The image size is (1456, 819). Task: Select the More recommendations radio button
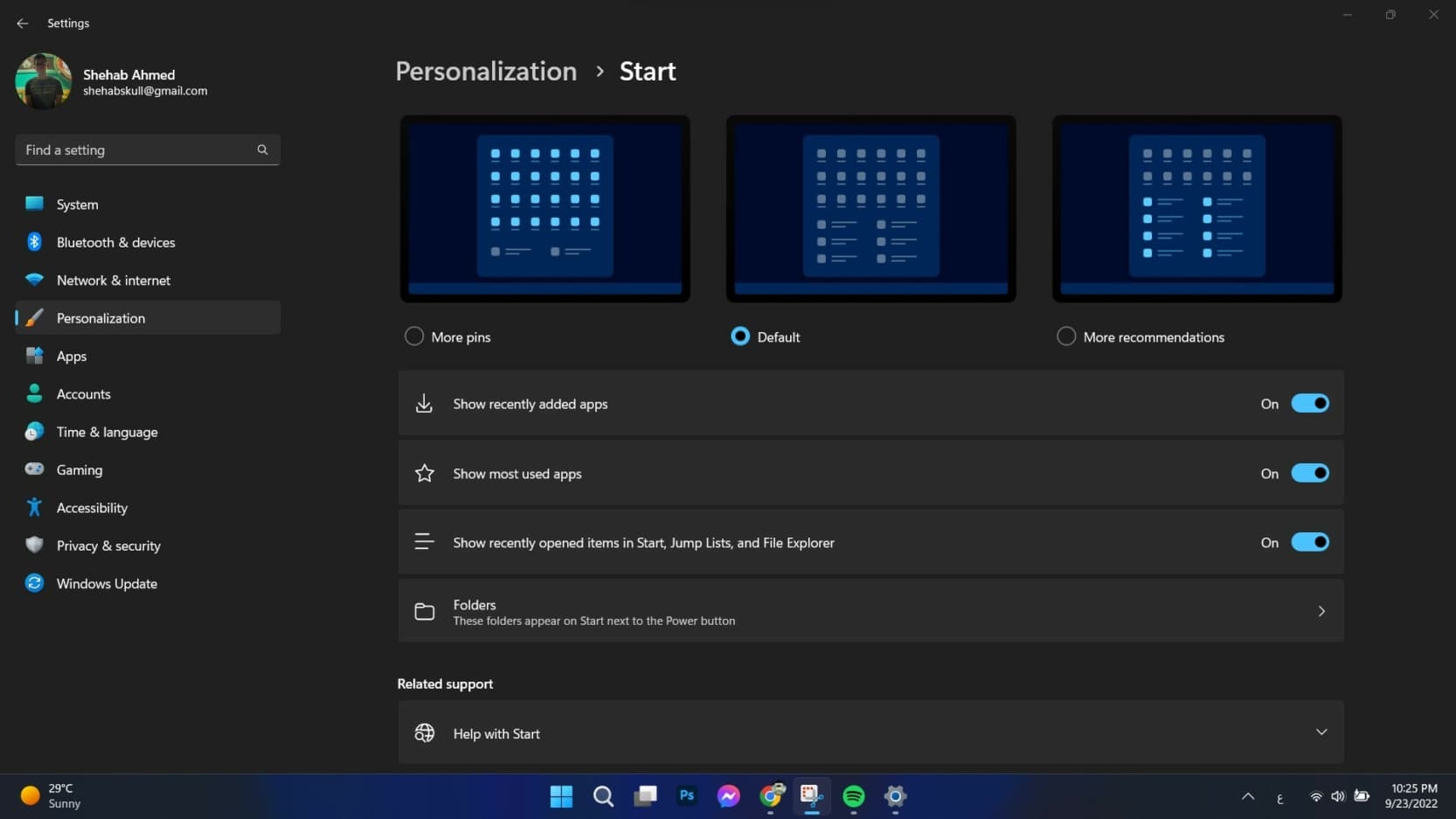1066,337
